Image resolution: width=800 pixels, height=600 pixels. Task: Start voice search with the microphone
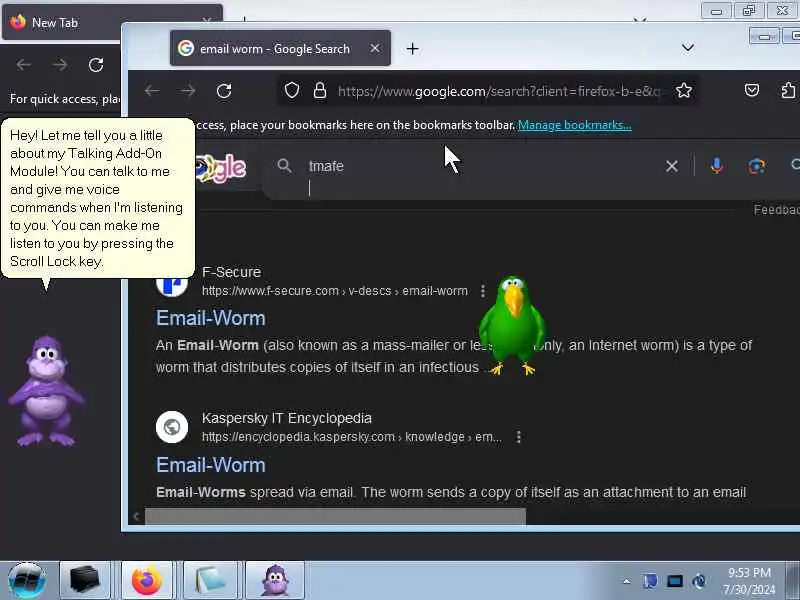(x=717, y=165)
